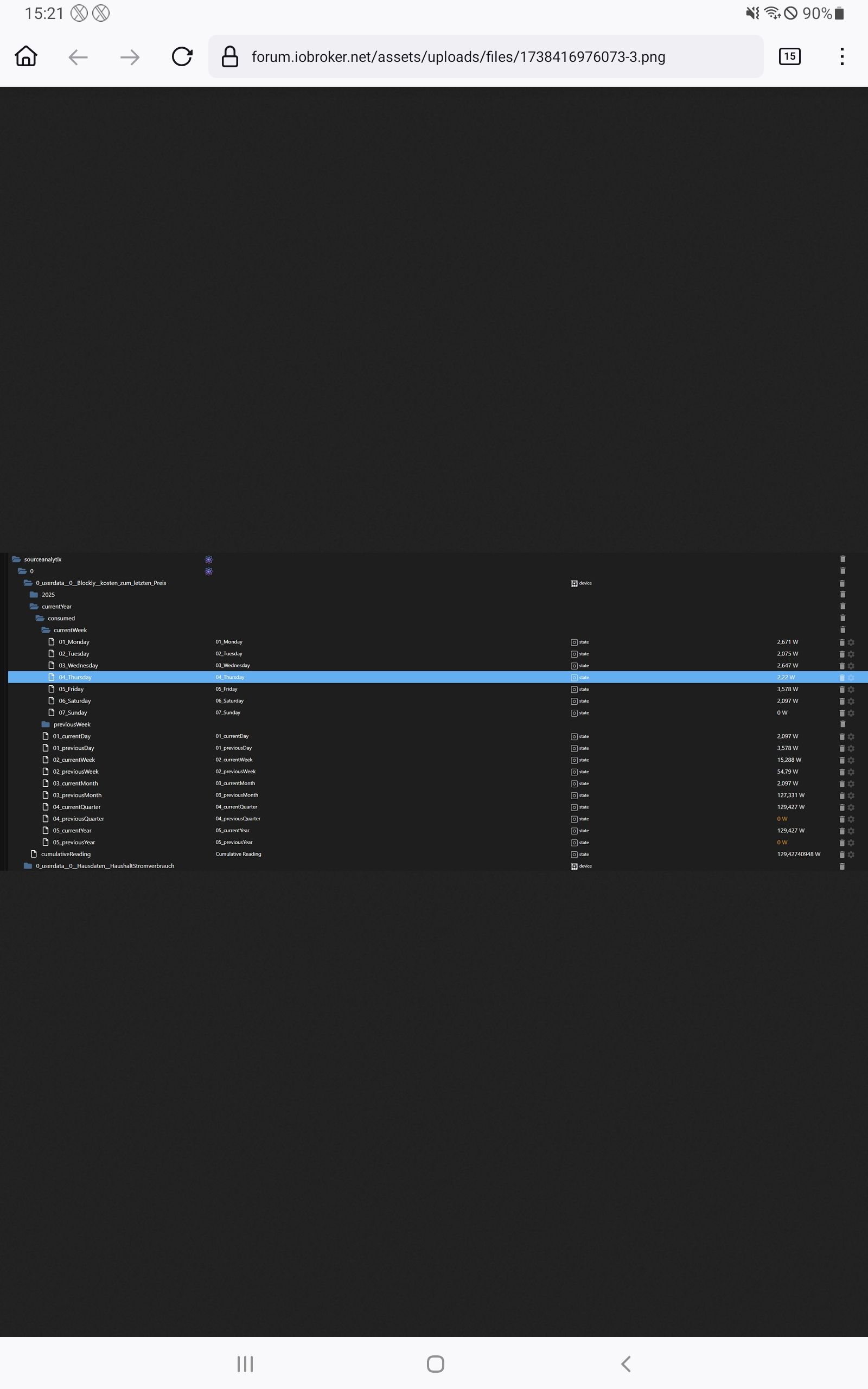The height and width of the screenshot is (1389, 868).
Task: Click the value 54,79 W
Action: point(788,772)
